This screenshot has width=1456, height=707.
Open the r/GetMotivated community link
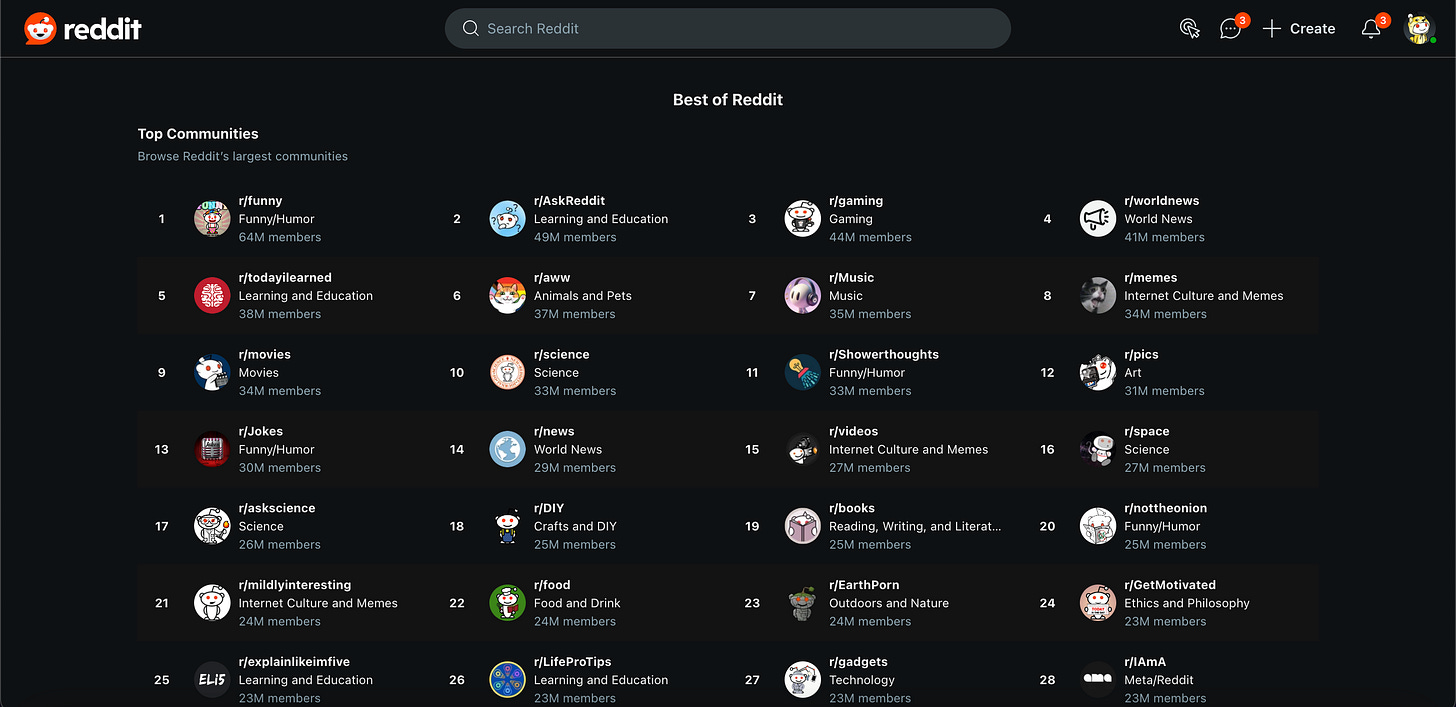1170,586
